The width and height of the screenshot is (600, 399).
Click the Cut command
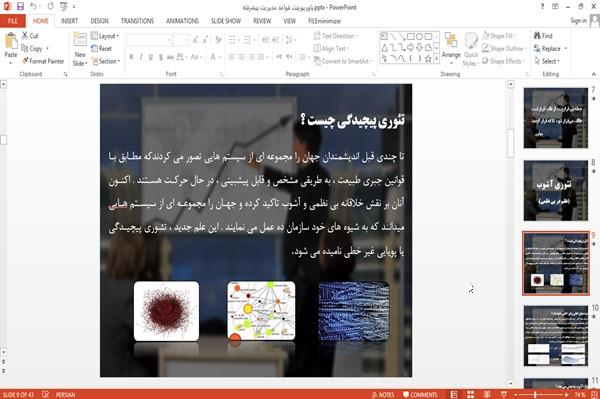(30, 36)
